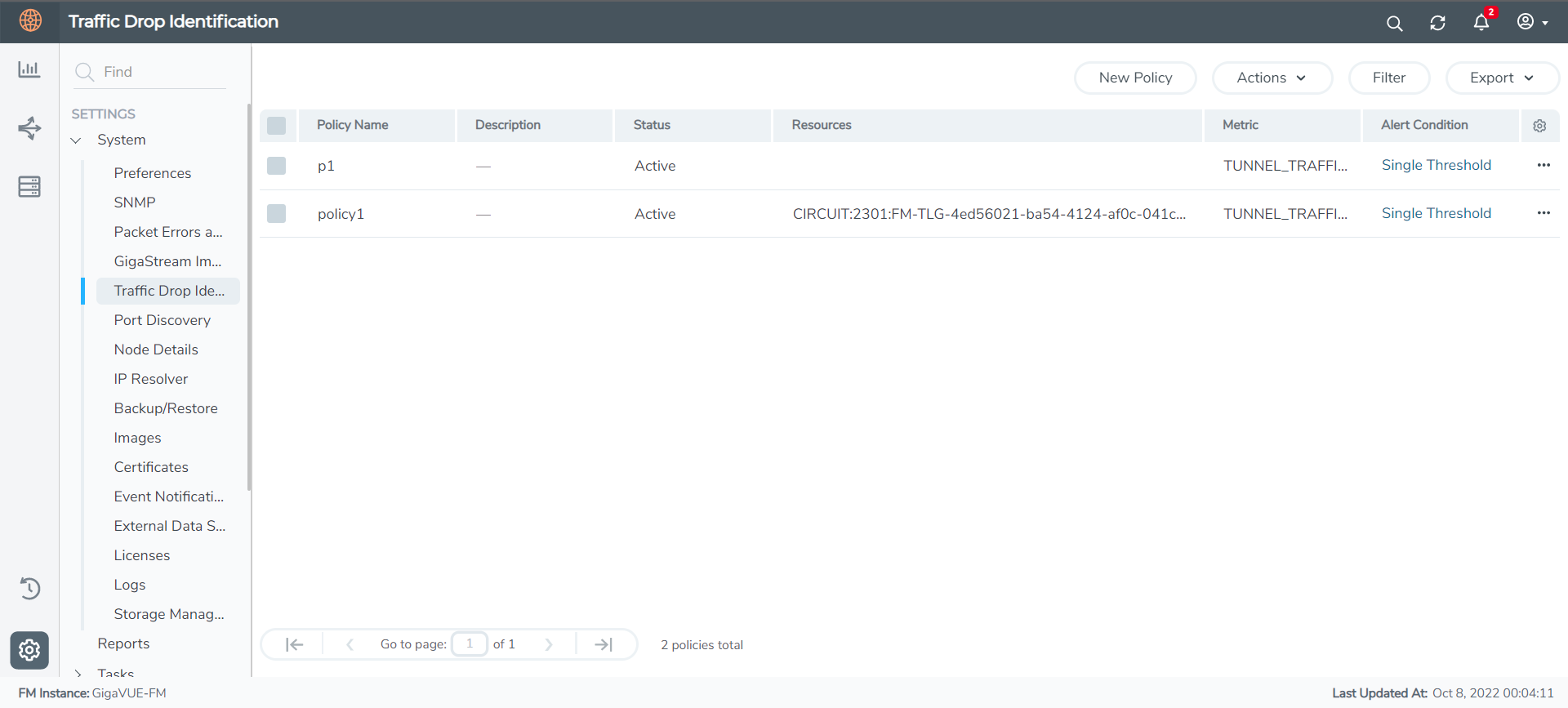Screen dimensions: 1568x708
Task: Open Event Notifications settings
Action: [168, 496]
